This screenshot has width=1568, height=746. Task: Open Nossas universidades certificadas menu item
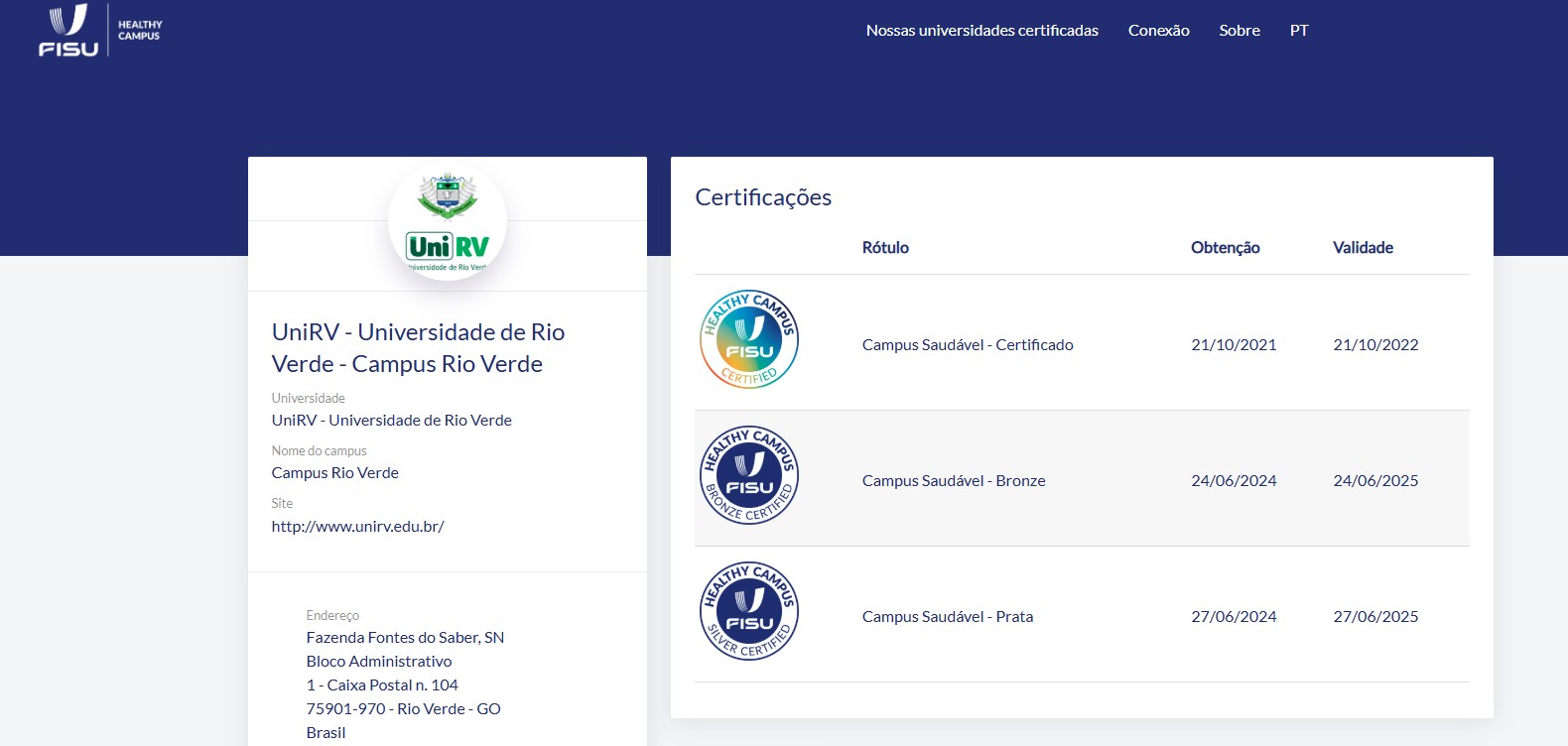click(981, 31)
